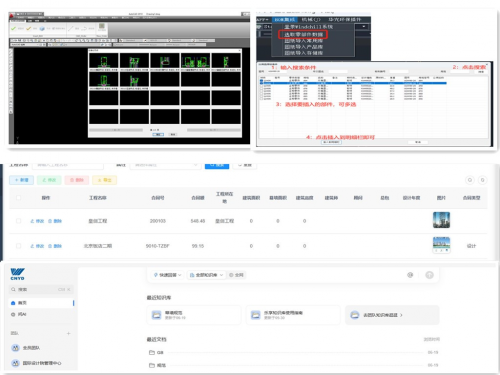Click the blue search button above the table
Viewport: 500px width, 375px height.
[217, 165]
